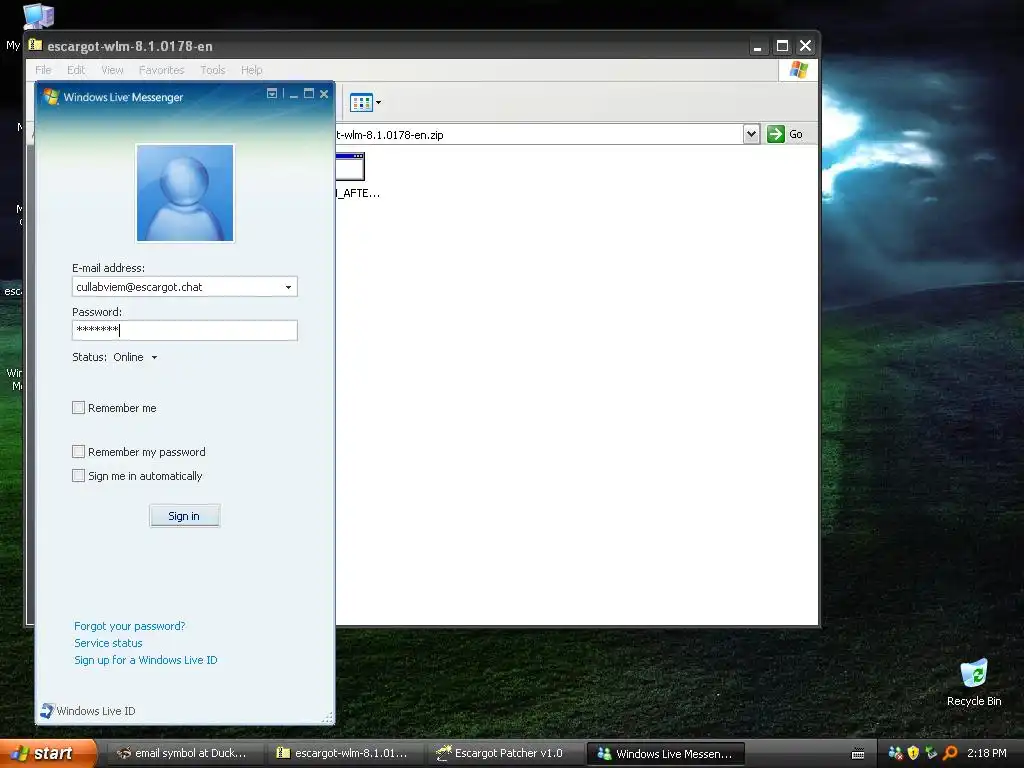The image size is (1024, 768).
Task: Click the Messenger signed-out tray icon
Action: coord(895,753)
